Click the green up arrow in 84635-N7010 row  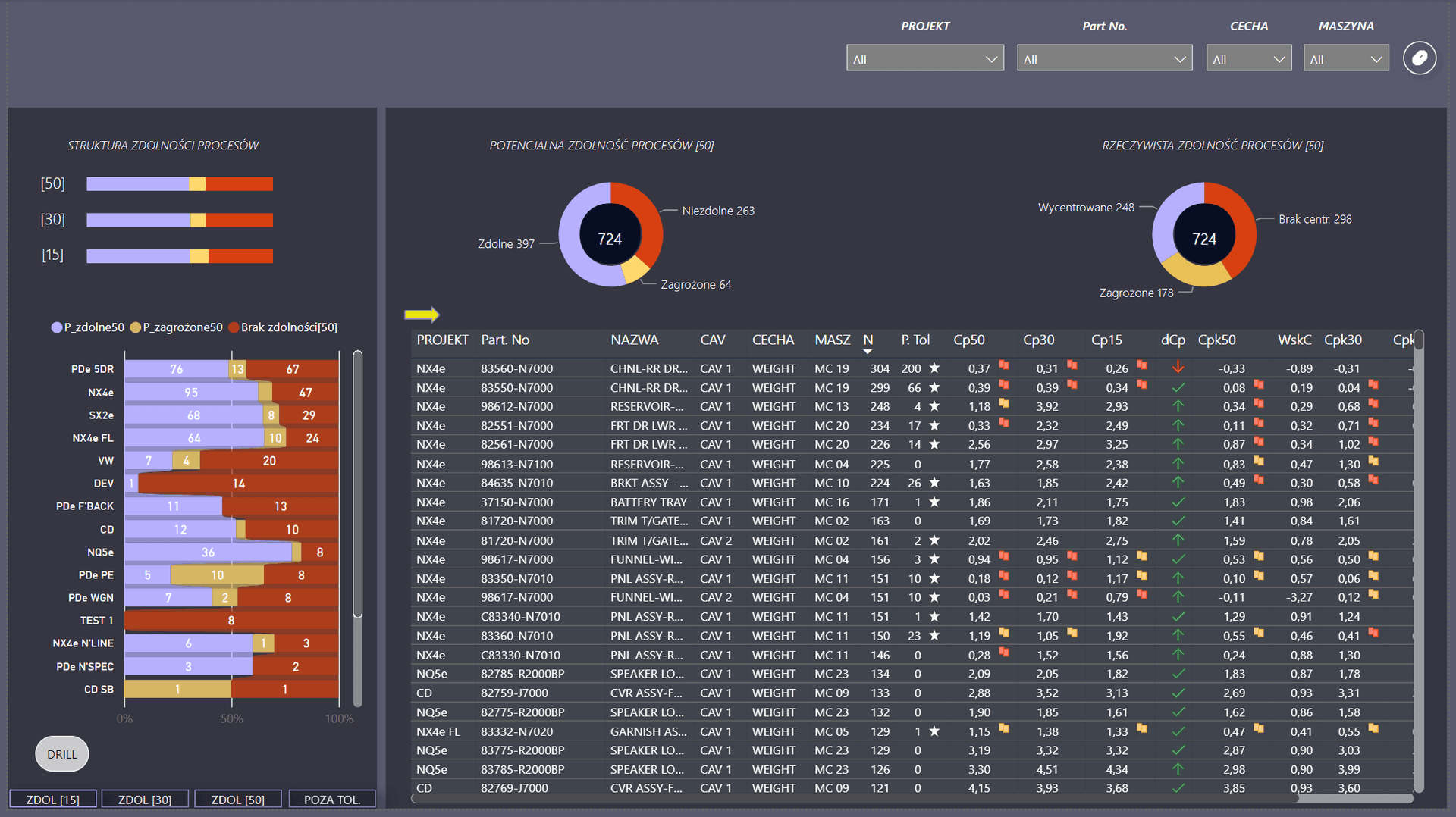[1178, 482]
